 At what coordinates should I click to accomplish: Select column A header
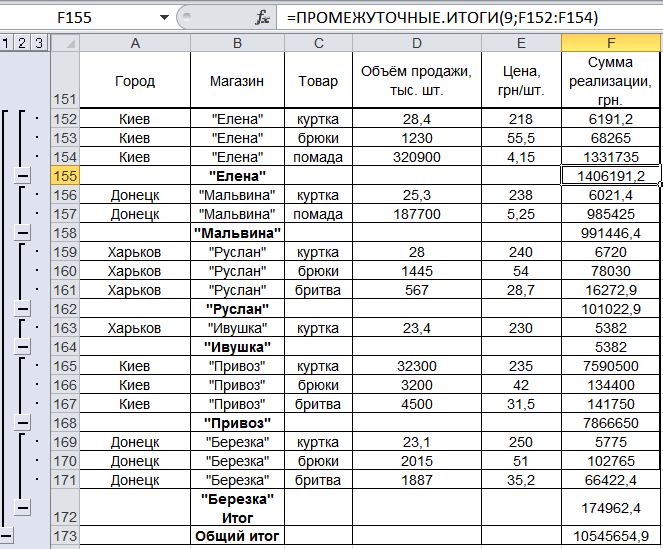(x=135, y=43)
